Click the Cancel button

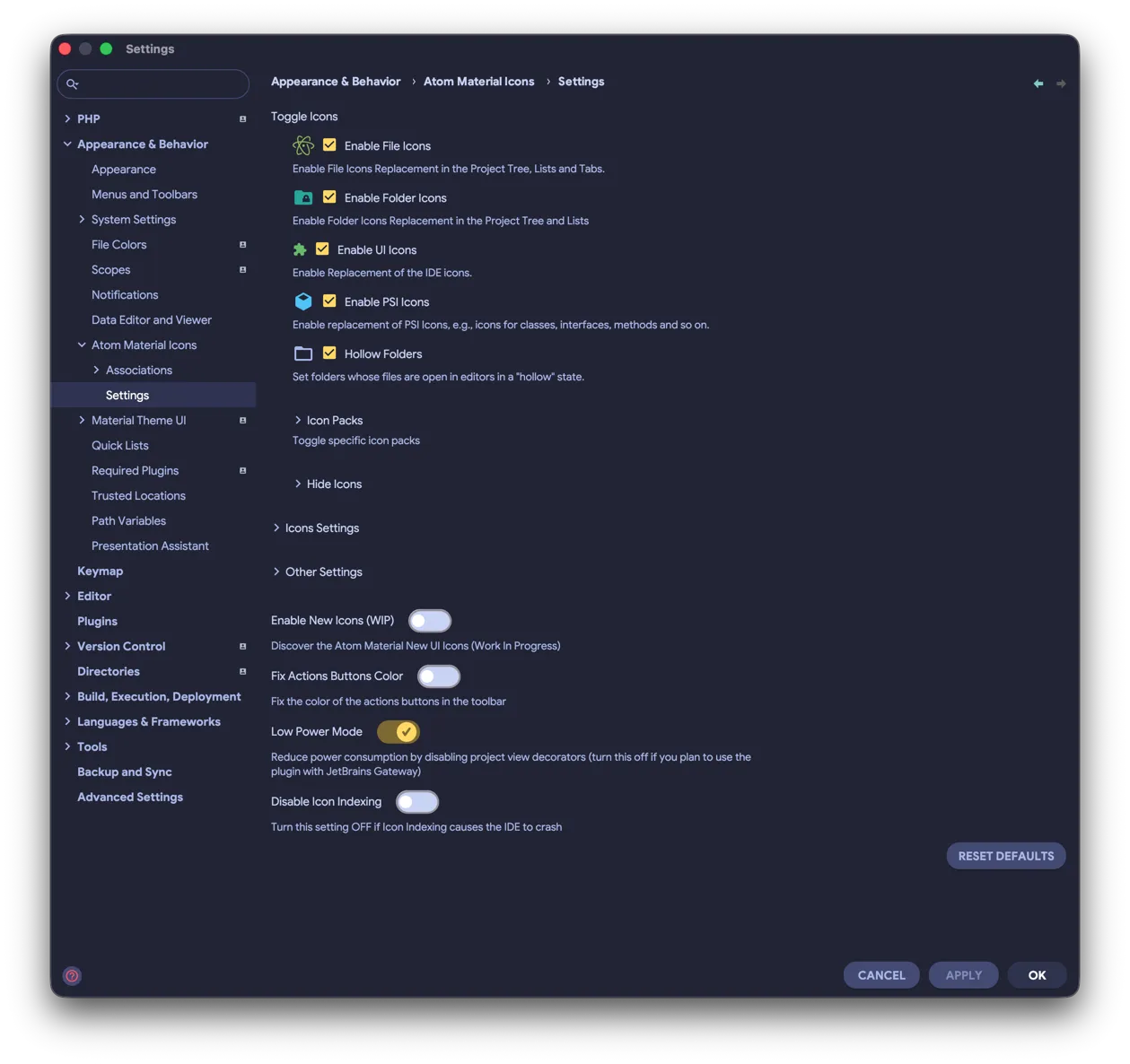pos(881,975)
